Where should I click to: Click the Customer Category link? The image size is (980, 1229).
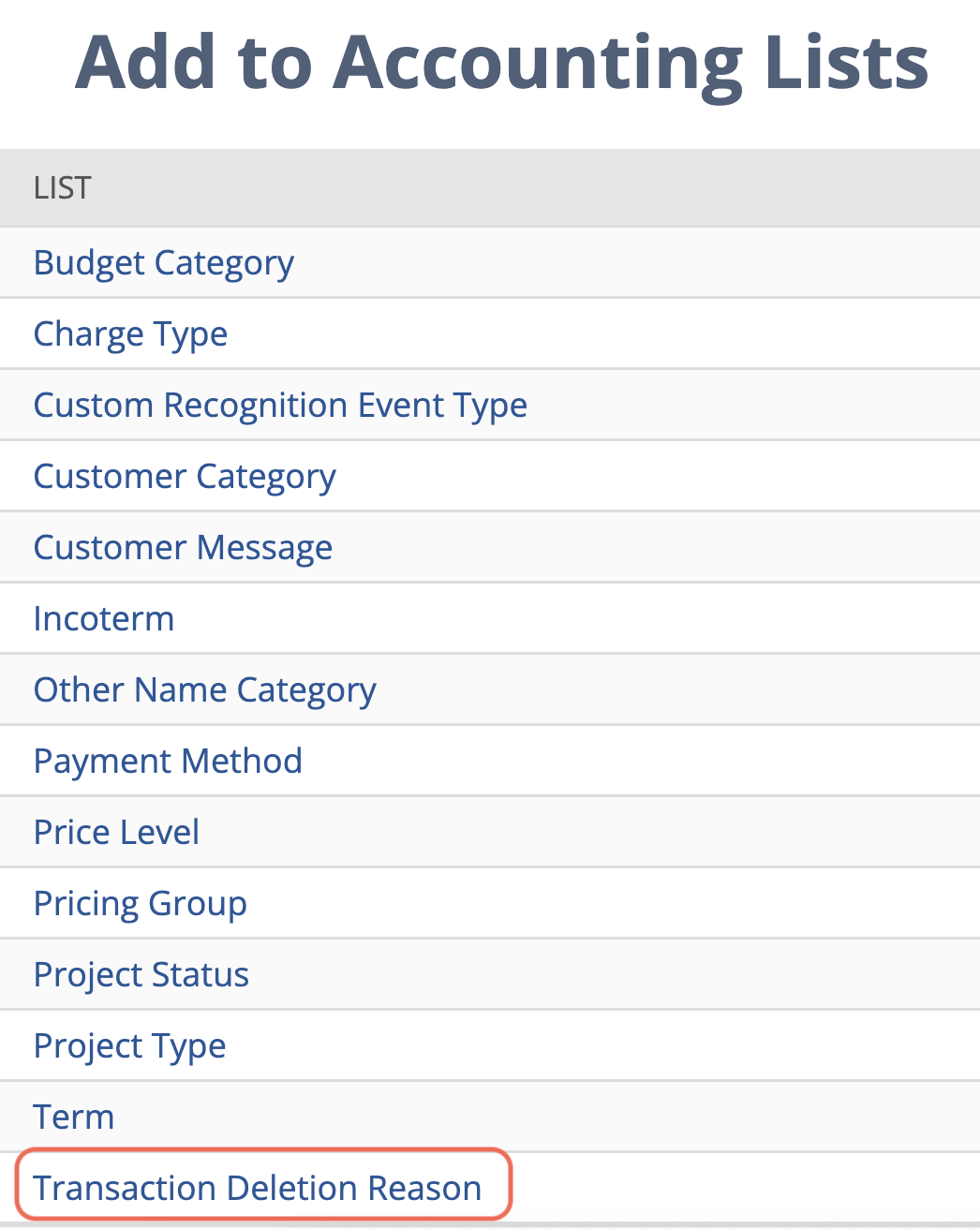point(185,477)
